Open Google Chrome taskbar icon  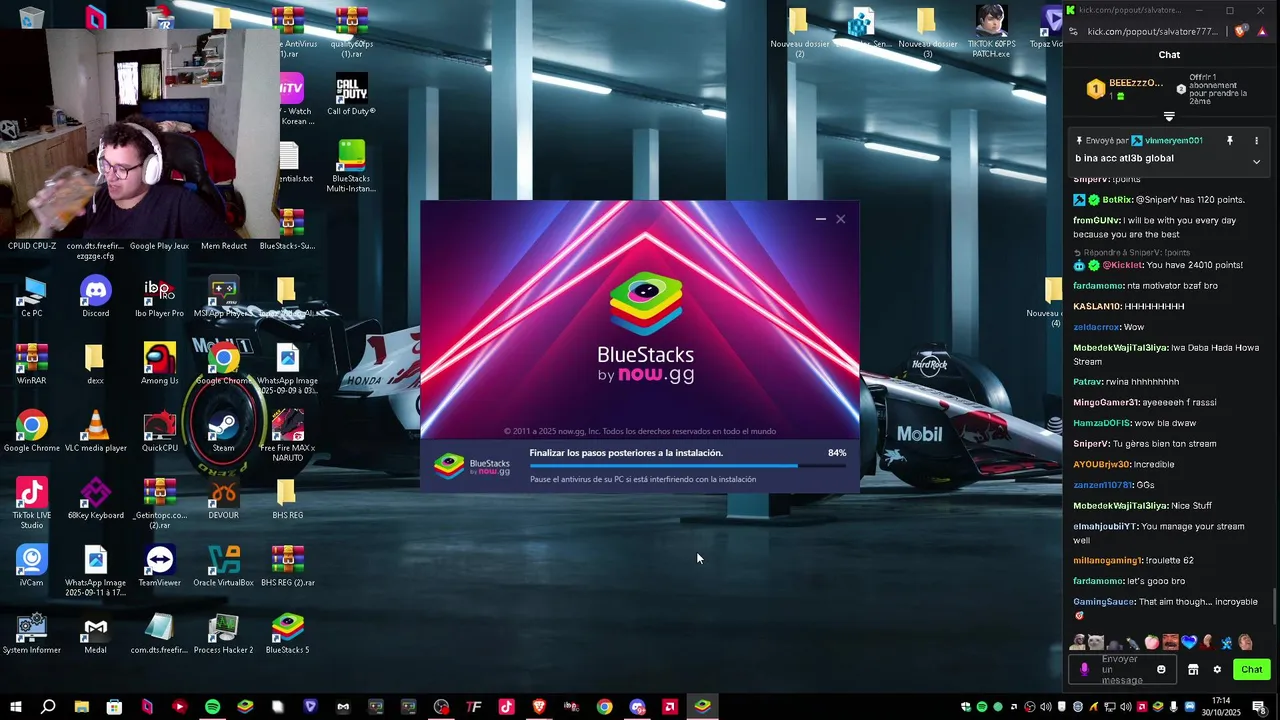tap(604, 707)
